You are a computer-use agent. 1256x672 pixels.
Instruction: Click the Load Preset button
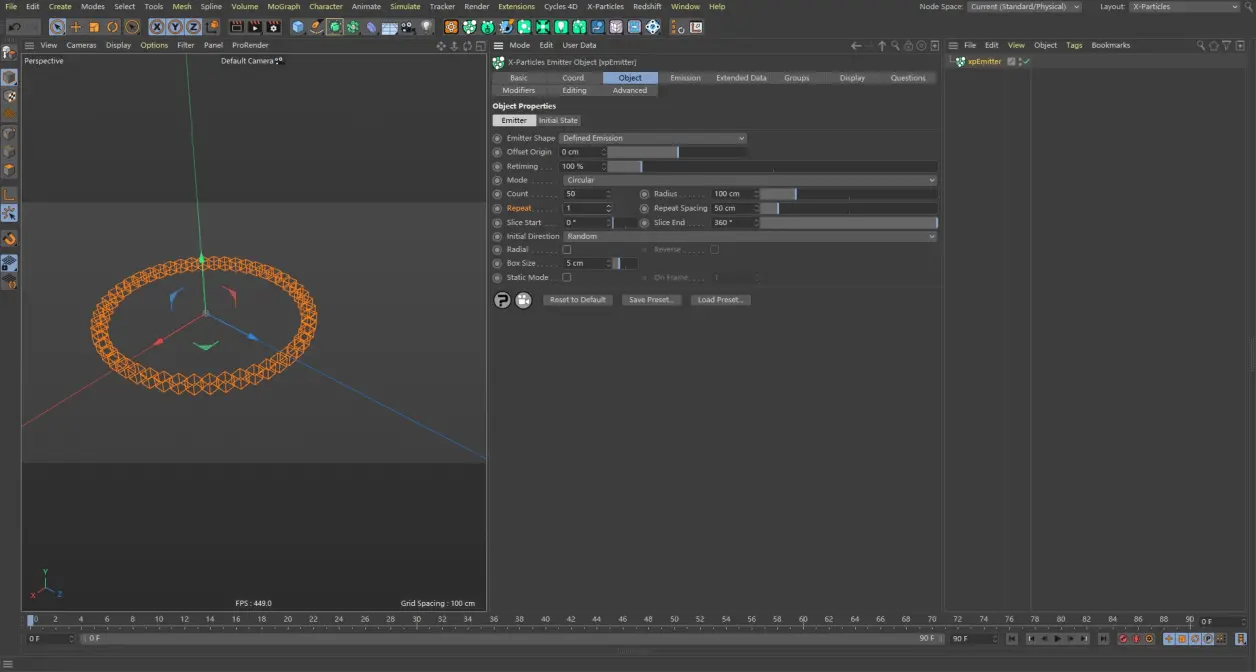tap(720, 299)
